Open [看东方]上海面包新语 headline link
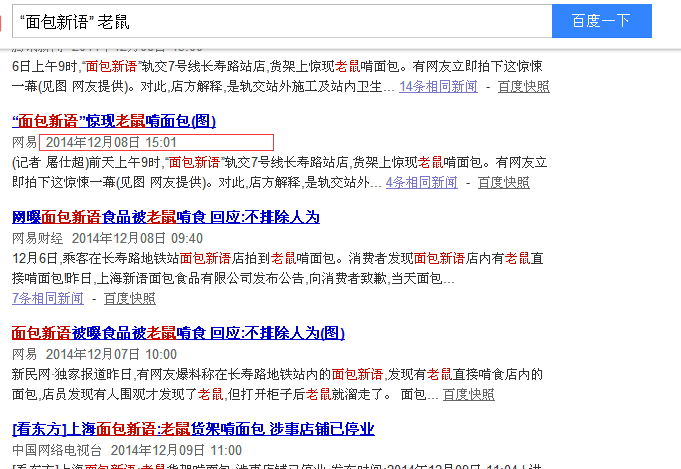Screen dimensions: 681x469 192,429
